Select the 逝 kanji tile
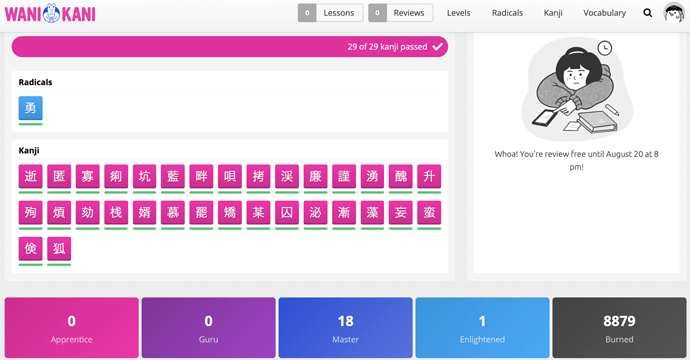The height and width of the screenshot is (360, 690). 30,176
